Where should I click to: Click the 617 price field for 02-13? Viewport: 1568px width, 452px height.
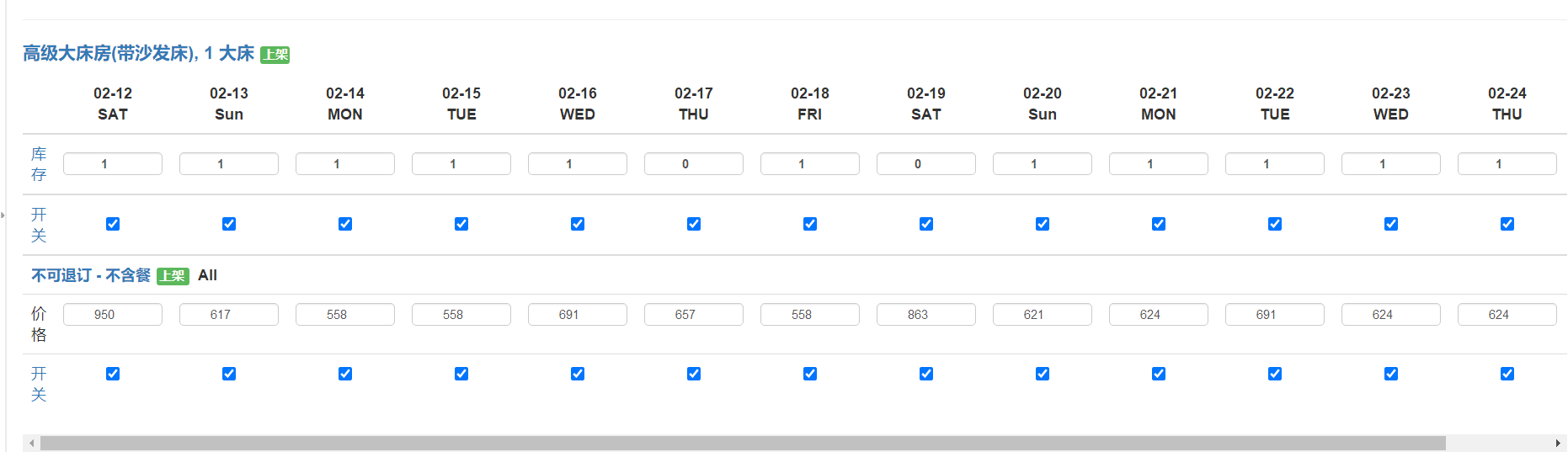click(x=229, y=315)
